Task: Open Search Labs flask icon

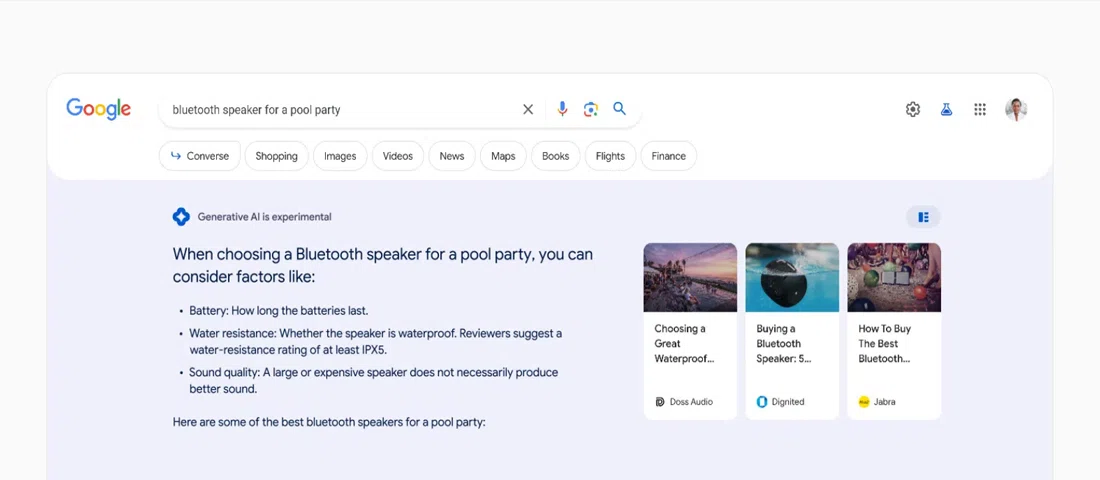Action: (x=946, y=110)
